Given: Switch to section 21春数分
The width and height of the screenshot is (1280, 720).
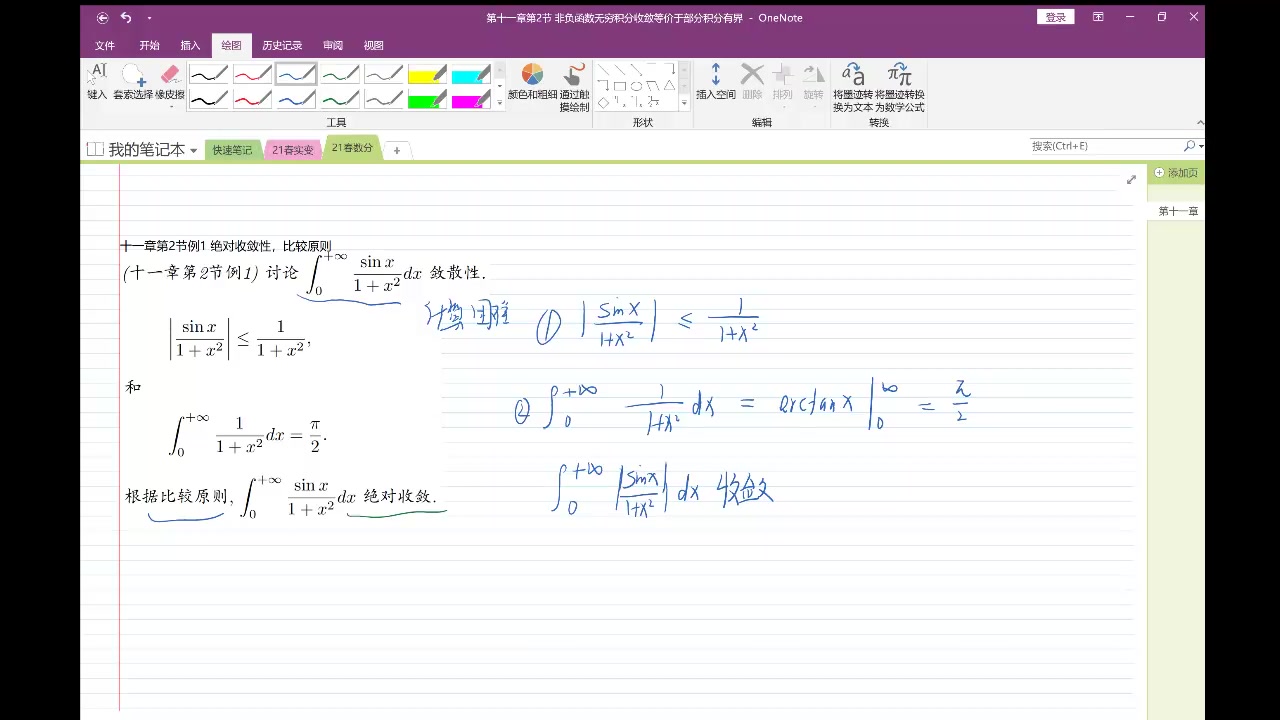Looking at the screenshot, I should 352,148.
